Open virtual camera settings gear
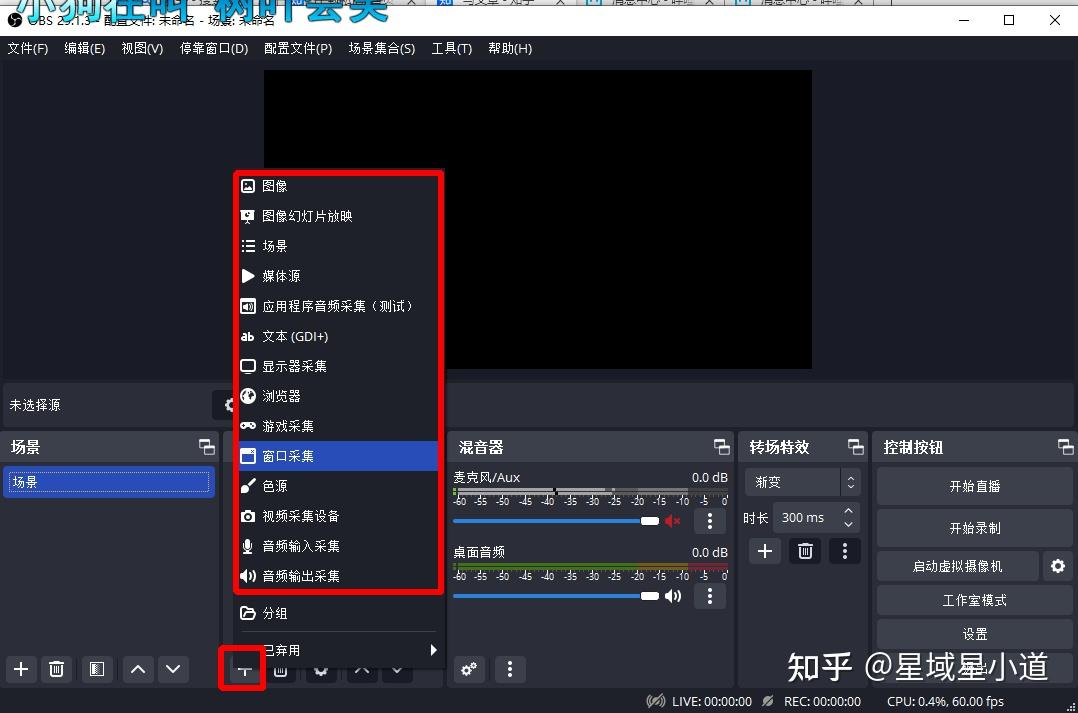The width and height of the screenshot is (1078, 713). pyautogui.click(x=1058, y=566)
